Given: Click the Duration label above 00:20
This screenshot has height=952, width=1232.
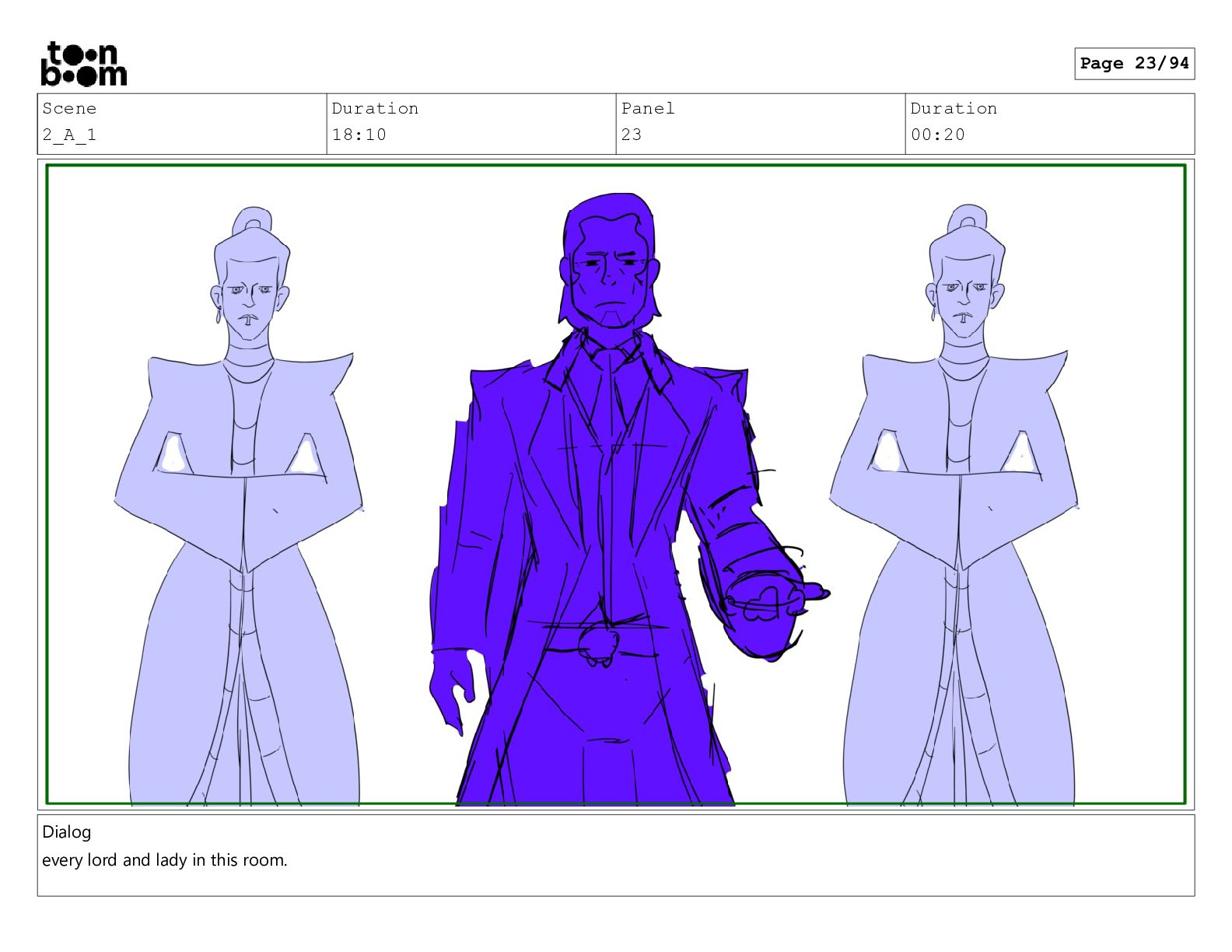Looking at the screenshot, I should click(x=954, y=109).
